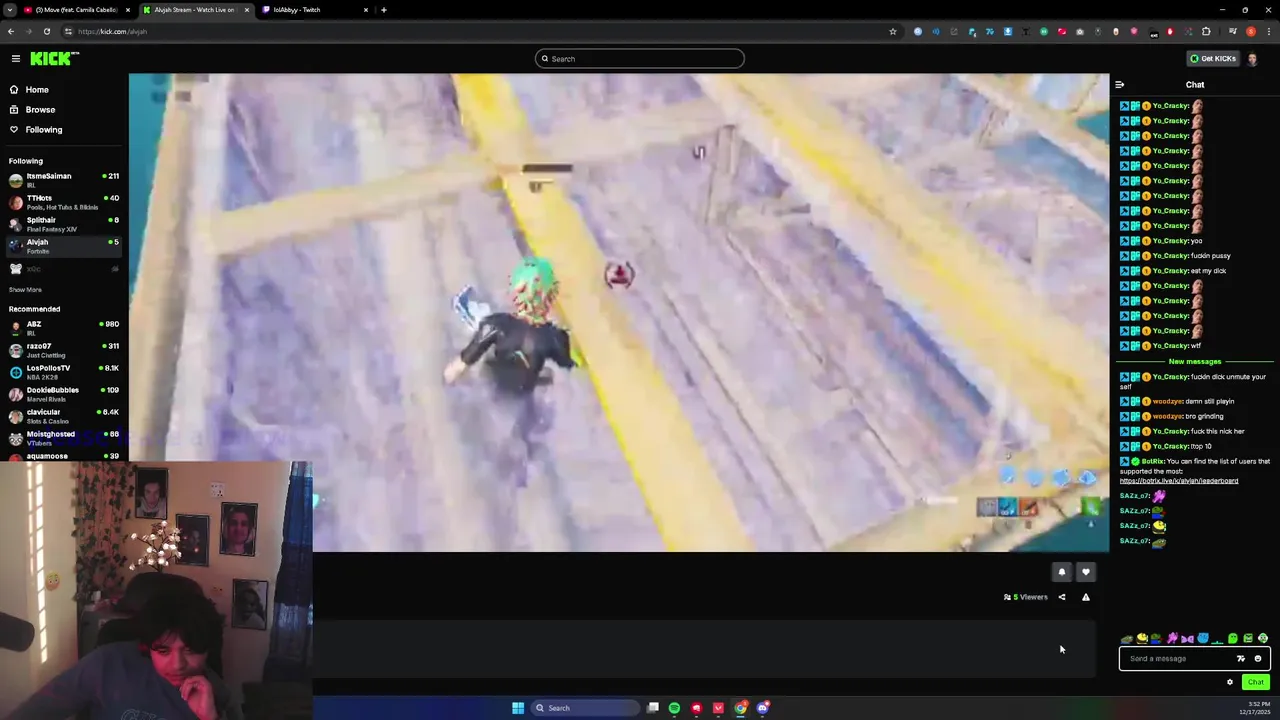Open LosPollosTV recommended channel
Image resolution: width=1280 pixels, height=720 pixels.
point(64,372)
